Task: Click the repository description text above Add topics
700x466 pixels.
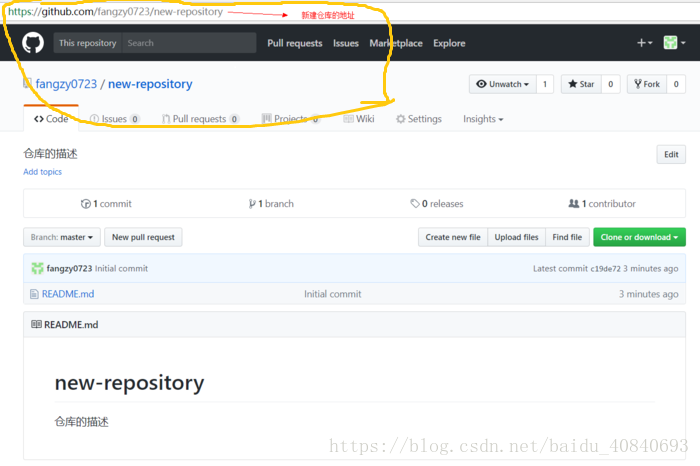Action: pyautogui.click(x=50, y=154)
